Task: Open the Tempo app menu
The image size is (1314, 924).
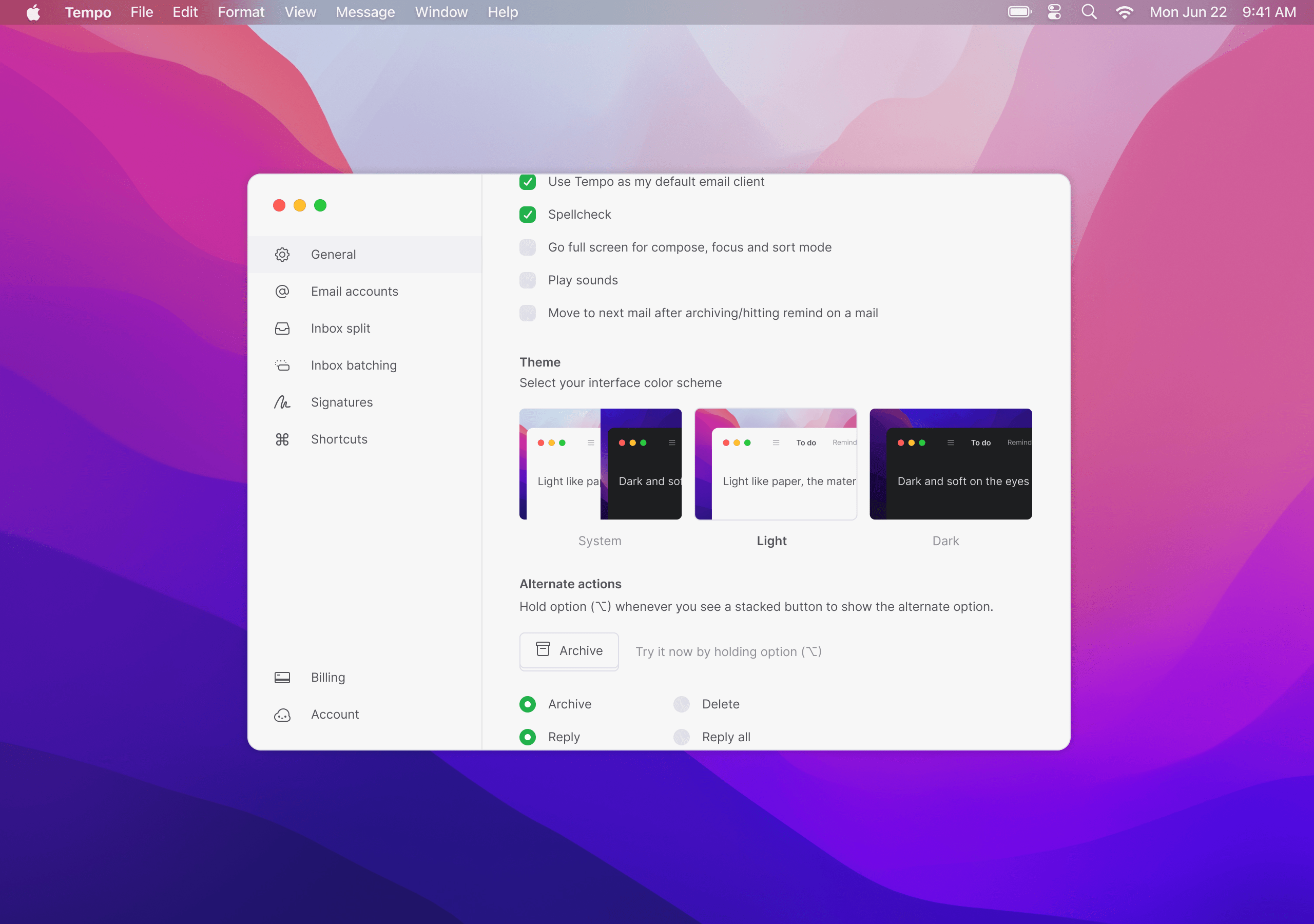Action: [88, 12]
